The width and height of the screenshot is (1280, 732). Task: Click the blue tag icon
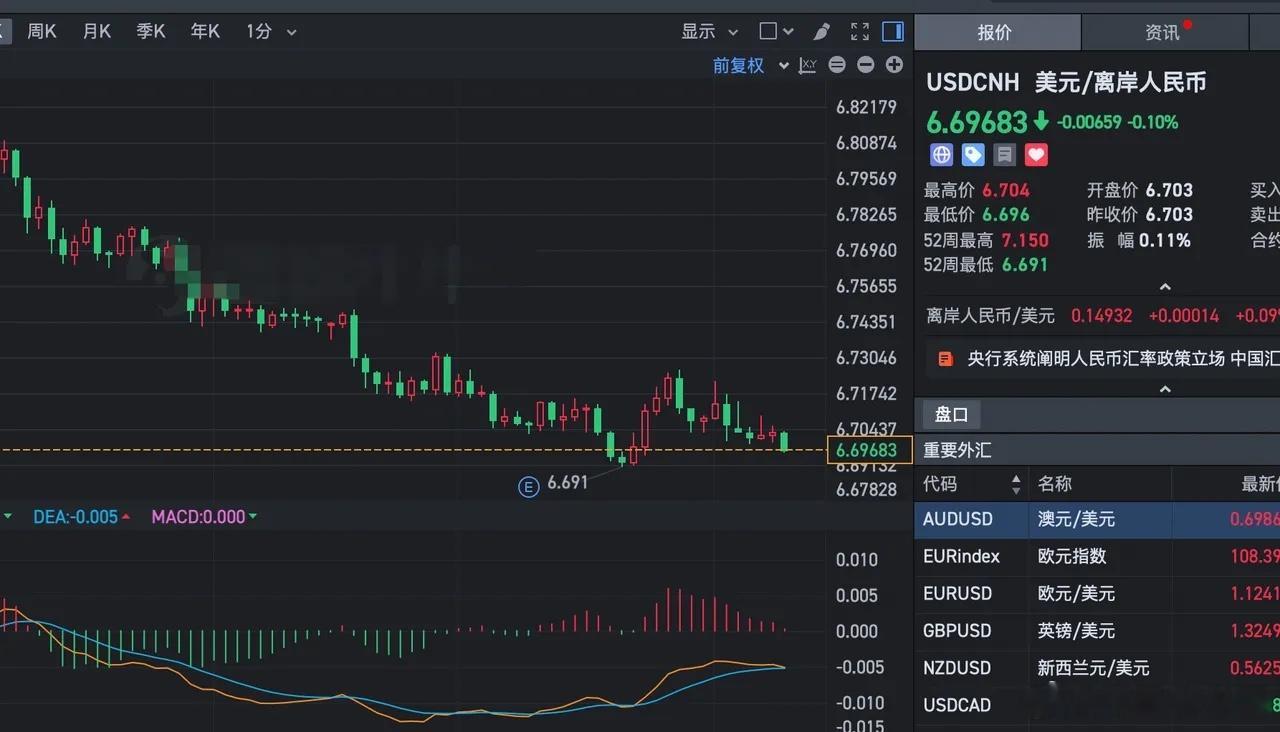click(973, 155)
